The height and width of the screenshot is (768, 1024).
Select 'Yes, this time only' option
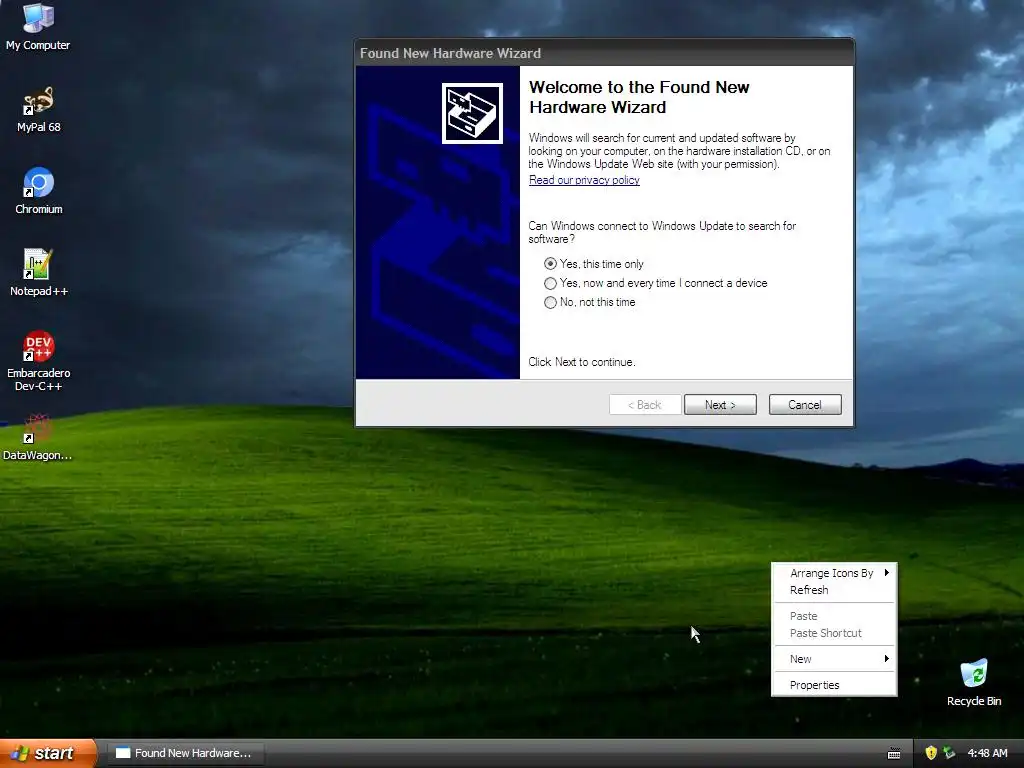point(594,264)
